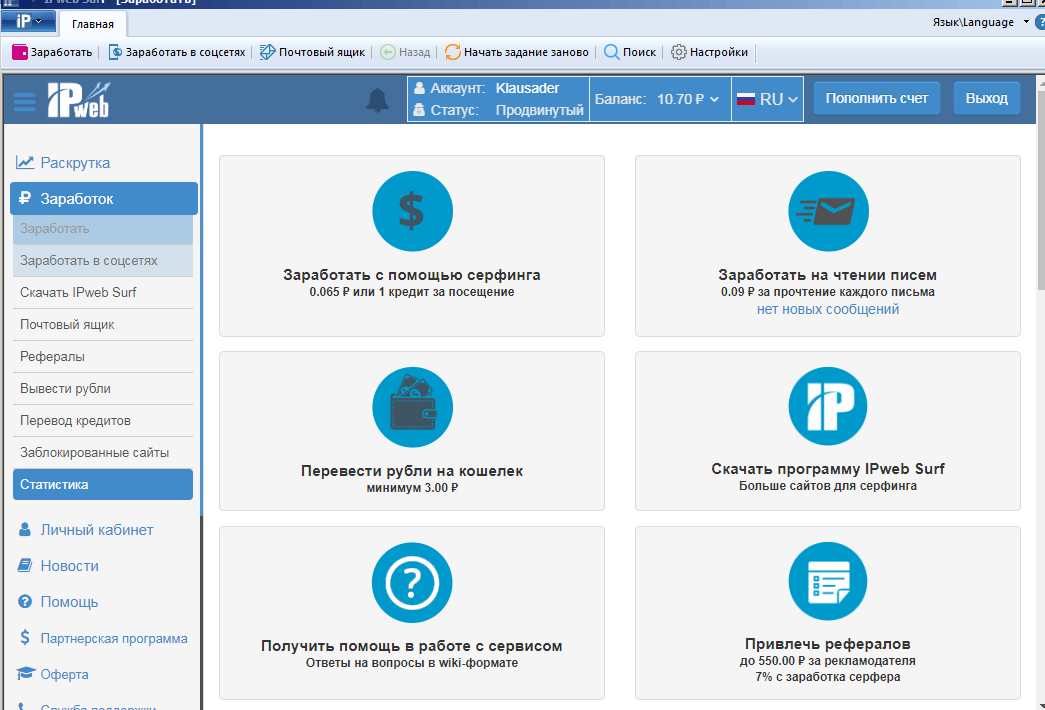Open Личный кабинет section
The width and height of the screenshot is (1045, 710).
tap(85, 530)
